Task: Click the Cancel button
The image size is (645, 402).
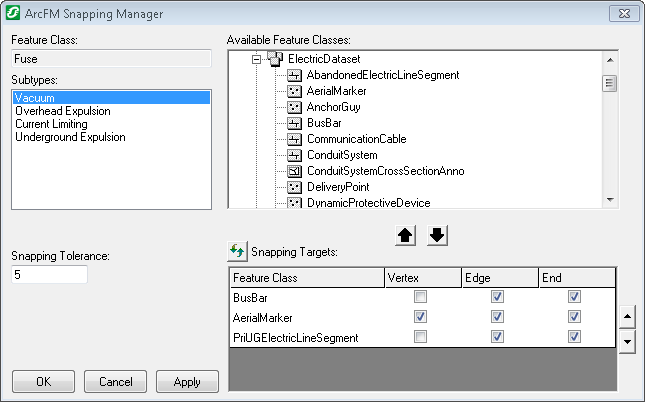Action: pos(116,381)
